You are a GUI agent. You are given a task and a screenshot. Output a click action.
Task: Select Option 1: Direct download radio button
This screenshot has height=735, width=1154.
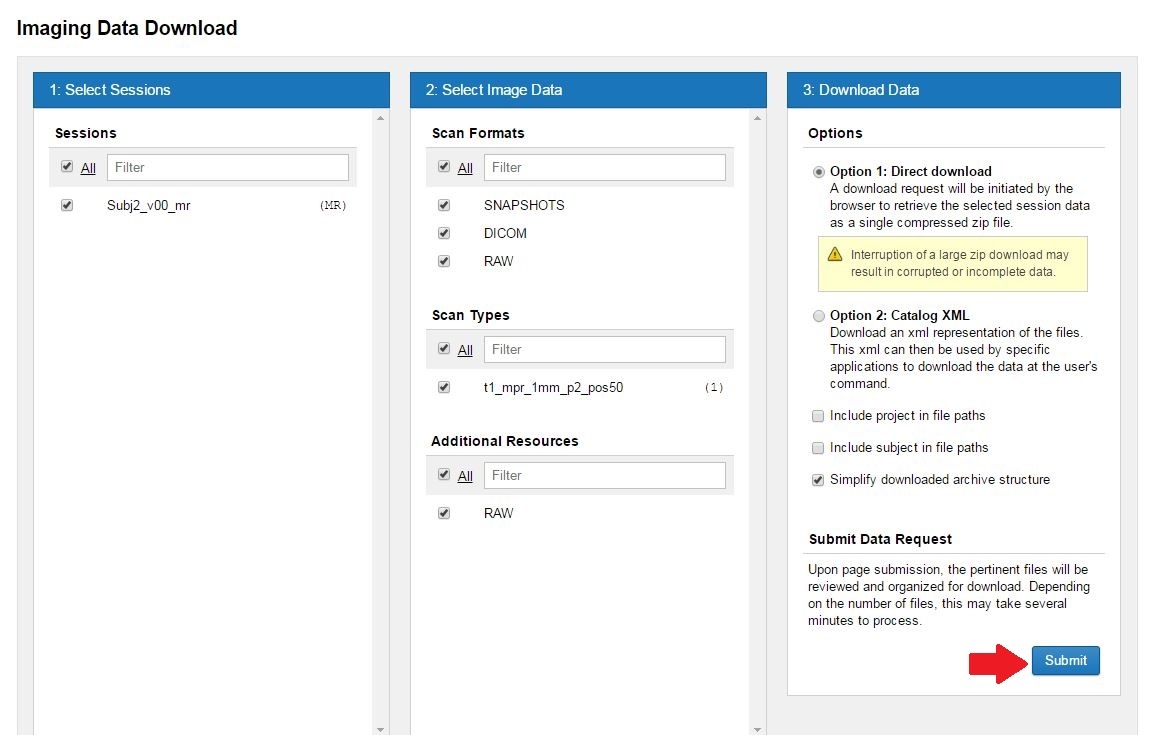click(x=819, y=172)
